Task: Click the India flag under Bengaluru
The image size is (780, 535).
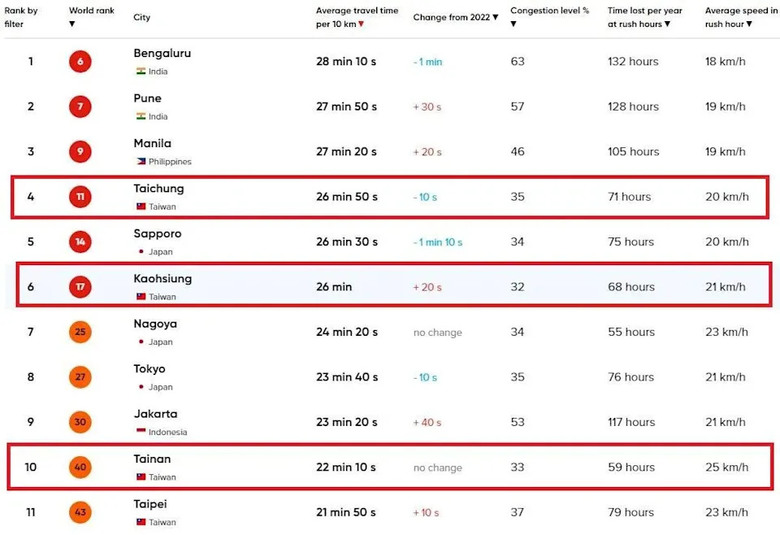Action: 141,71
